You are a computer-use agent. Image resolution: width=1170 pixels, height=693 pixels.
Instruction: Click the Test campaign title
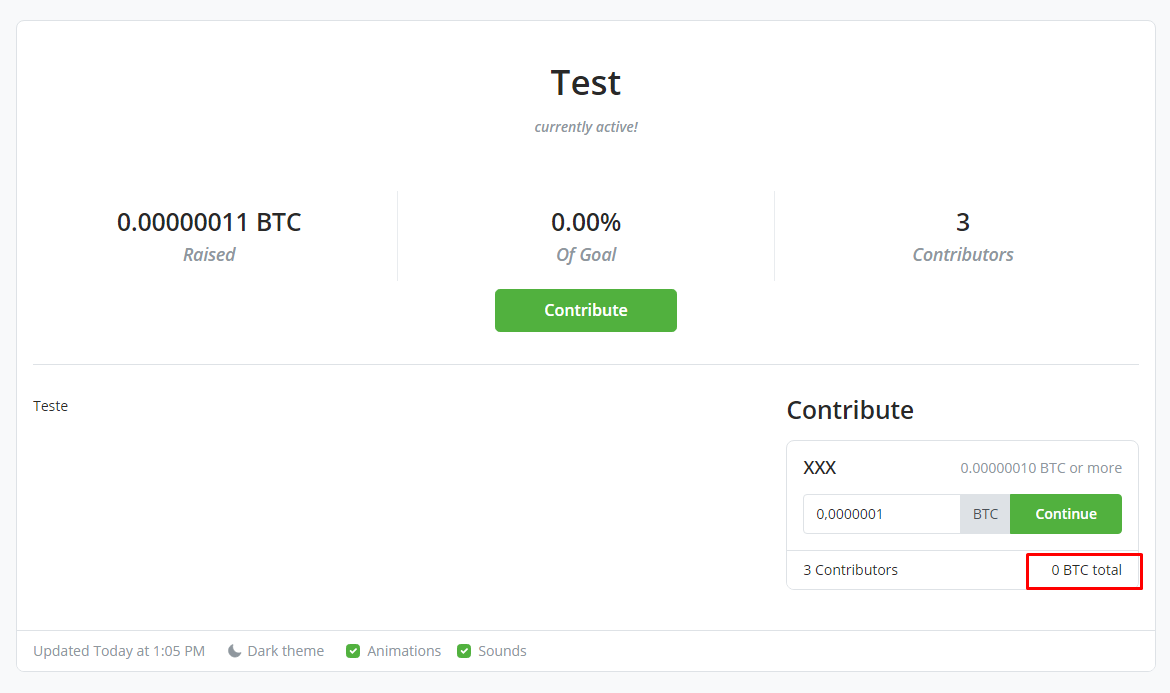click(585, 83)
